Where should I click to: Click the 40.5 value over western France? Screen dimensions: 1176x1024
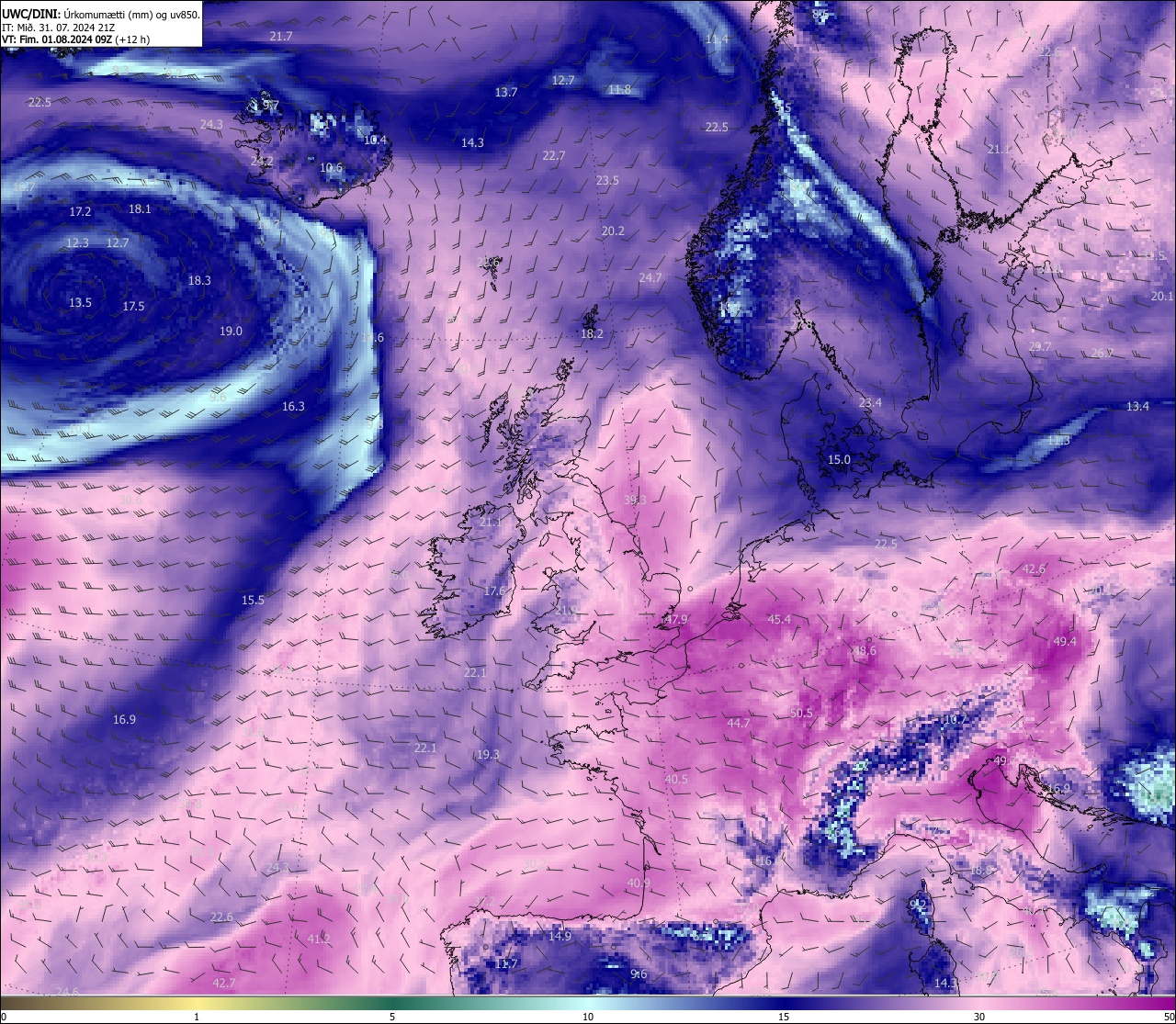click(676, 779)
